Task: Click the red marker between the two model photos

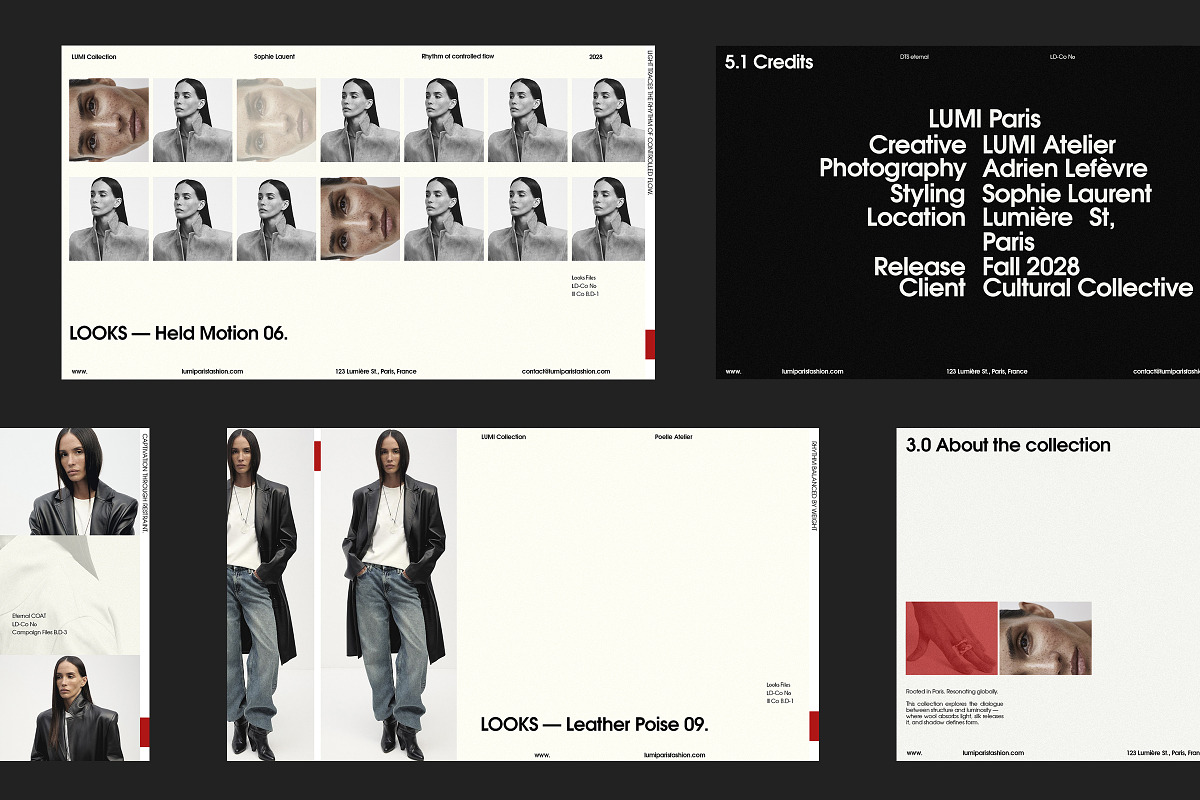Action: coord(317,455)
